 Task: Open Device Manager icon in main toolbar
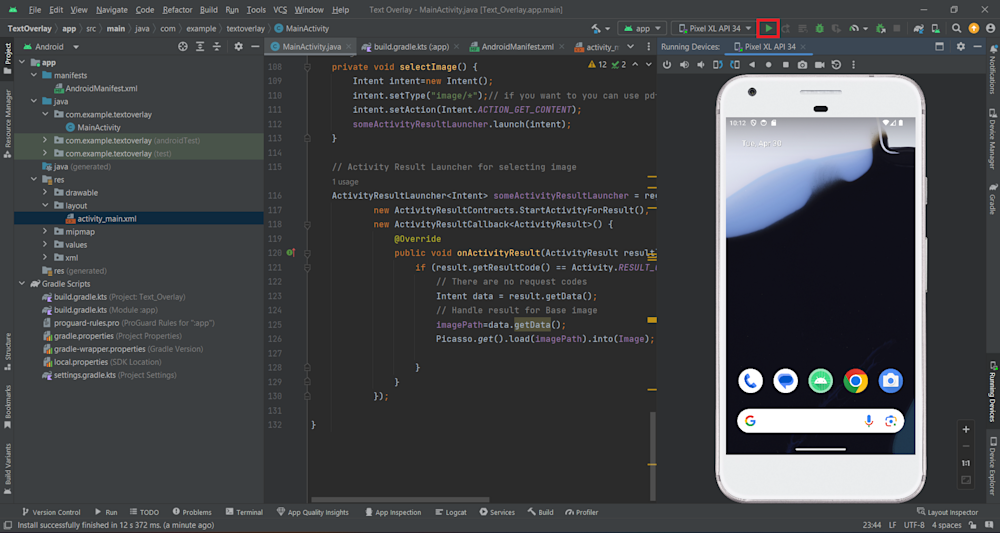point(935,29)
